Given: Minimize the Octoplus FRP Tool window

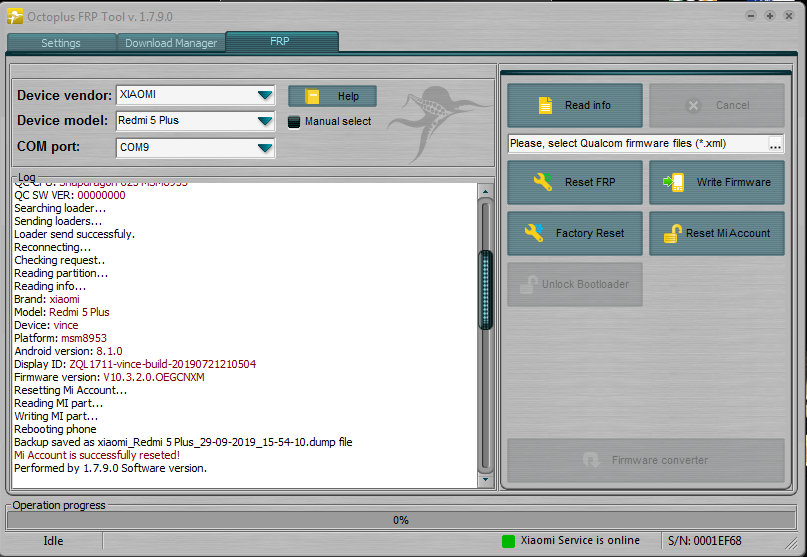Looking at the screenshot, I should tap(751, 16).
